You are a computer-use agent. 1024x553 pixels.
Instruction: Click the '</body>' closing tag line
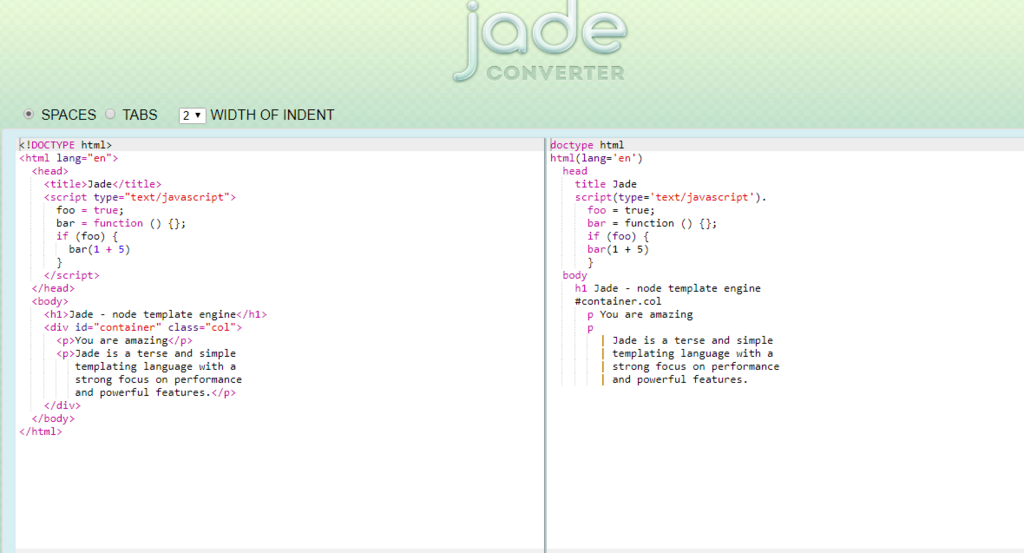(x=53, y=419)
